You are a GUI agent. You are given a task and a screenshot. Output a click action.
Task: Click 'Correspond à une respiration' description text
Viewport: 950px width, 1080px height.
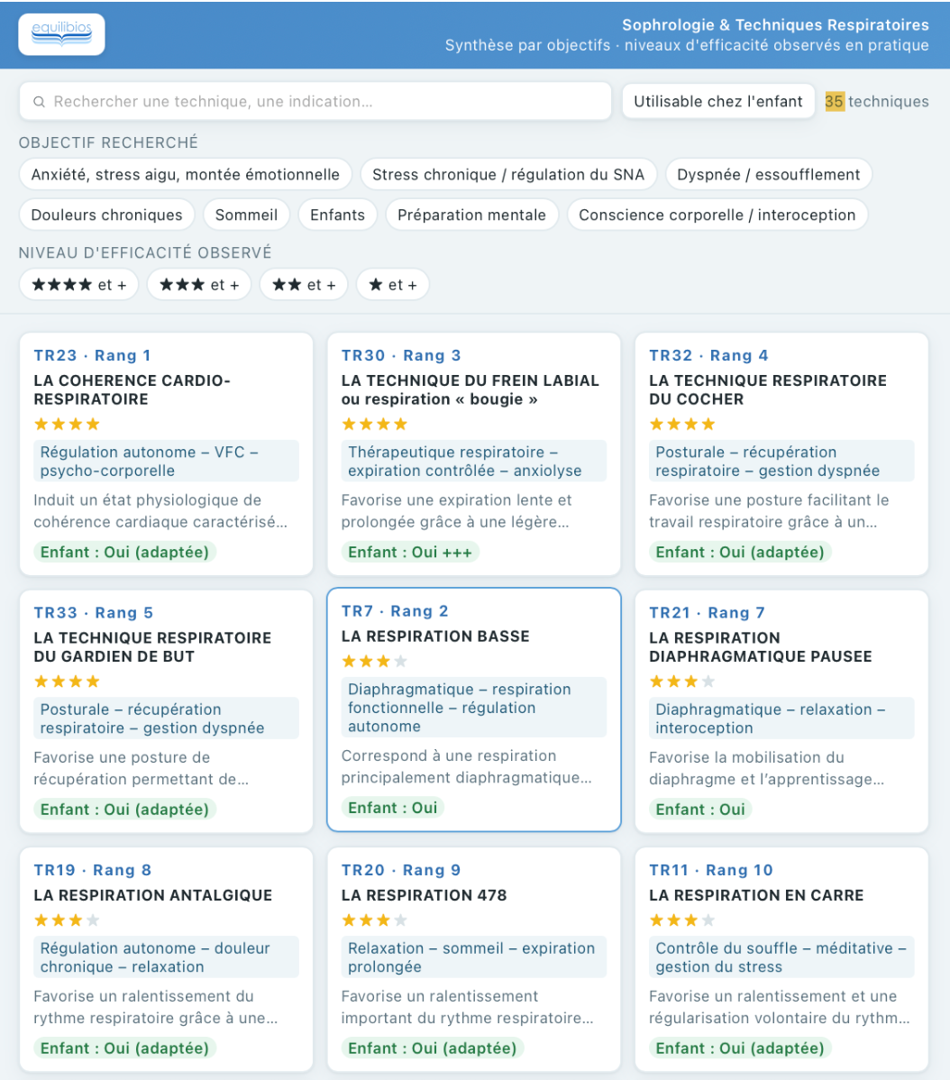coord(466,767)
